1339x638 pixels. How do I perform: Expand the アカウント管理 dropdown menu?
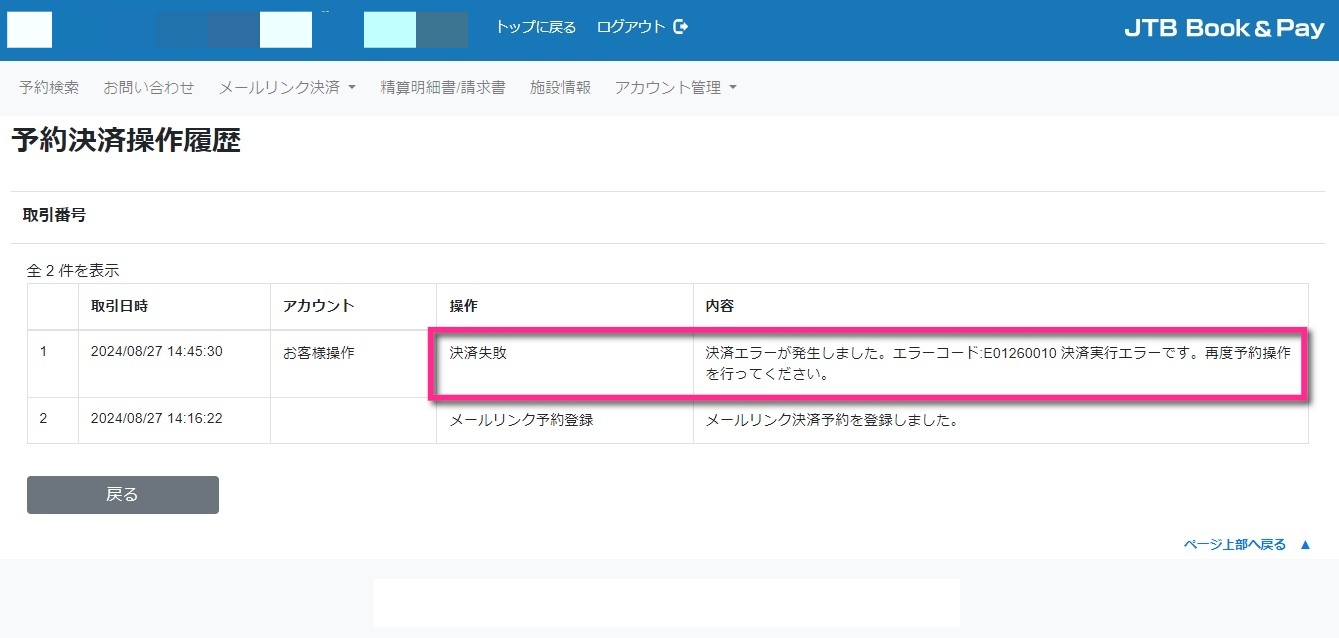pos(675,88)
